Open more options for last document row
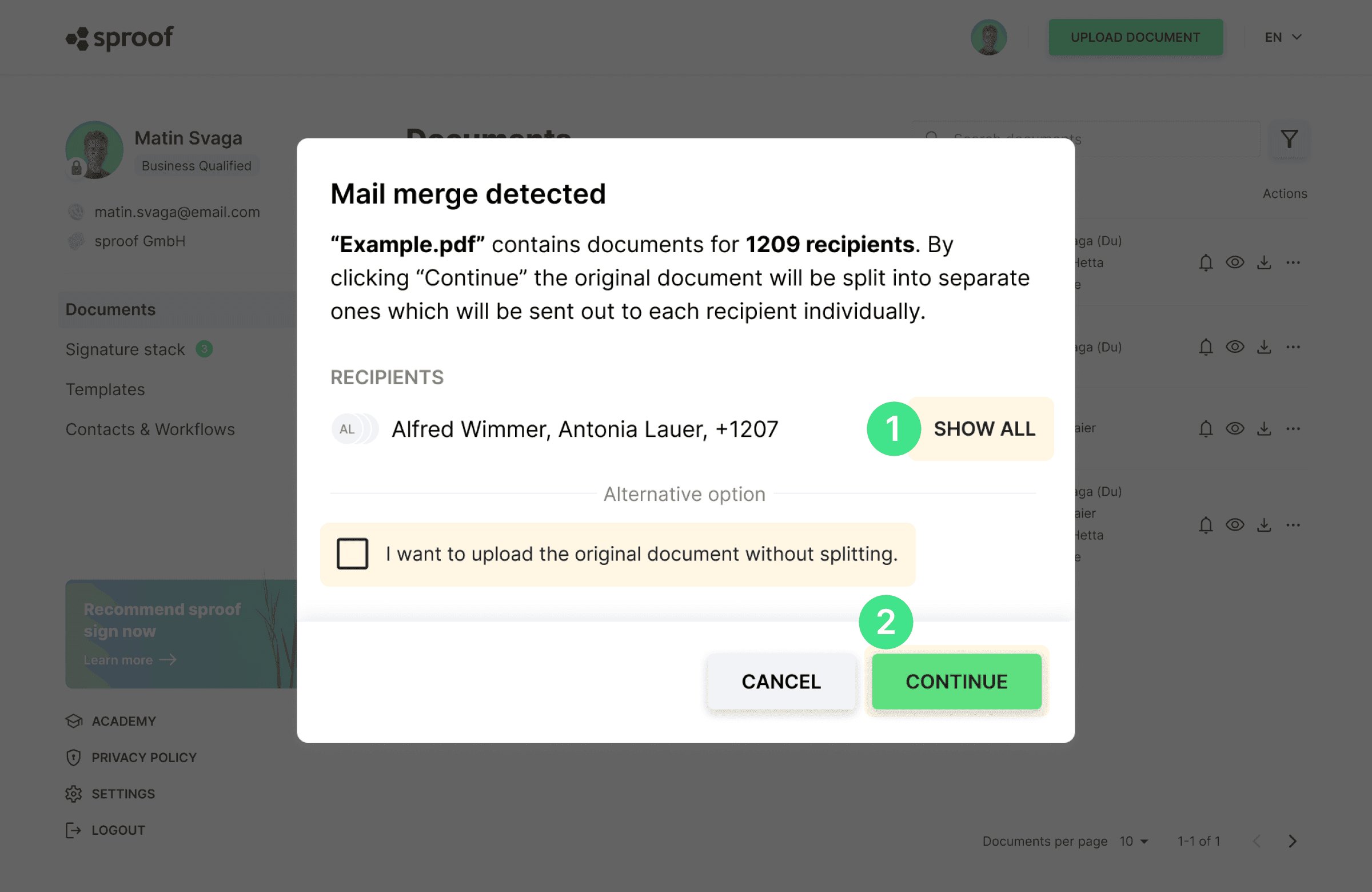Viewport: 1372px width, 892px height. (x=1293, y=525)
